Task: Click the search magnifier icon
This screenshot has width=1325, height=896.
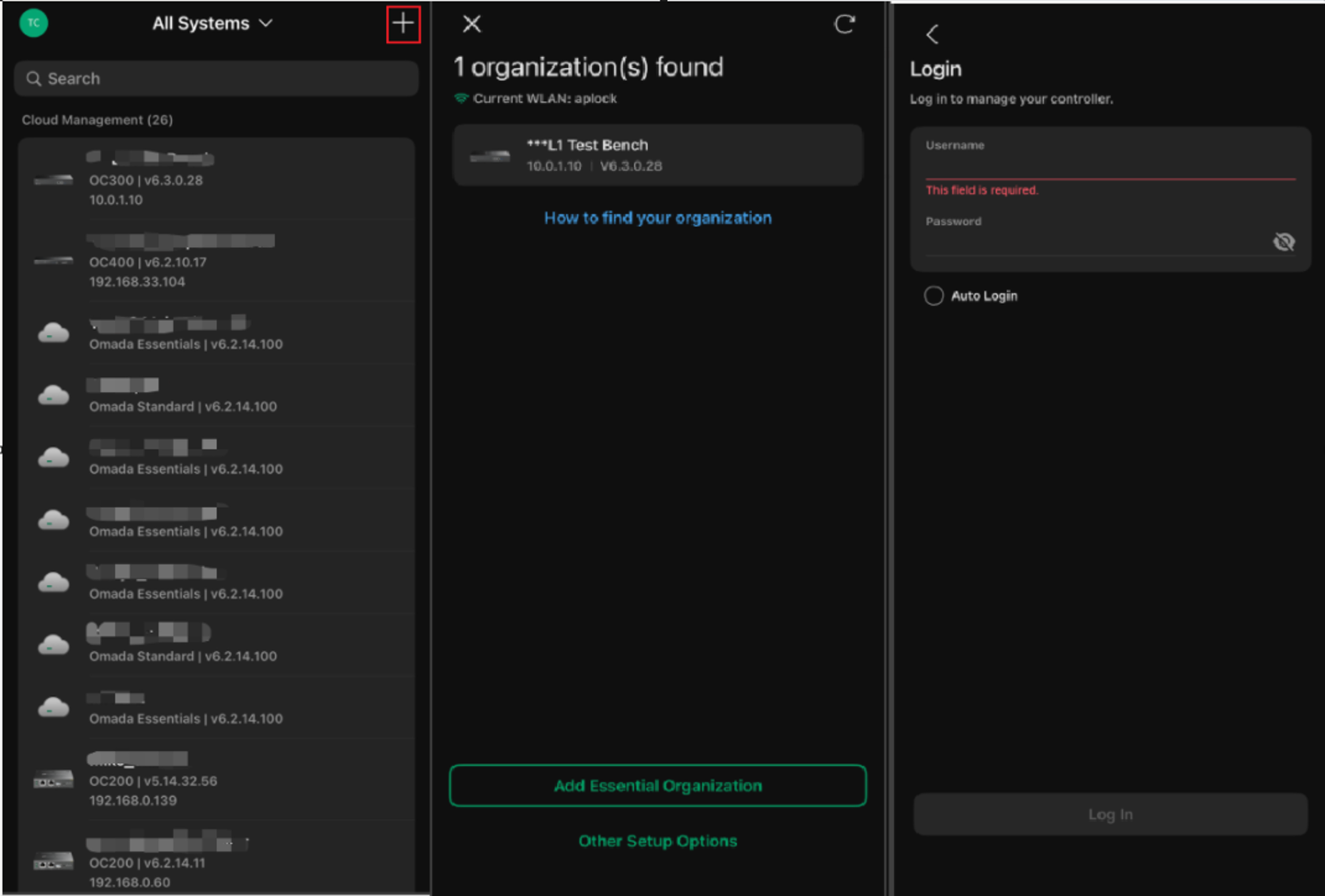Action: pos(33,78)
